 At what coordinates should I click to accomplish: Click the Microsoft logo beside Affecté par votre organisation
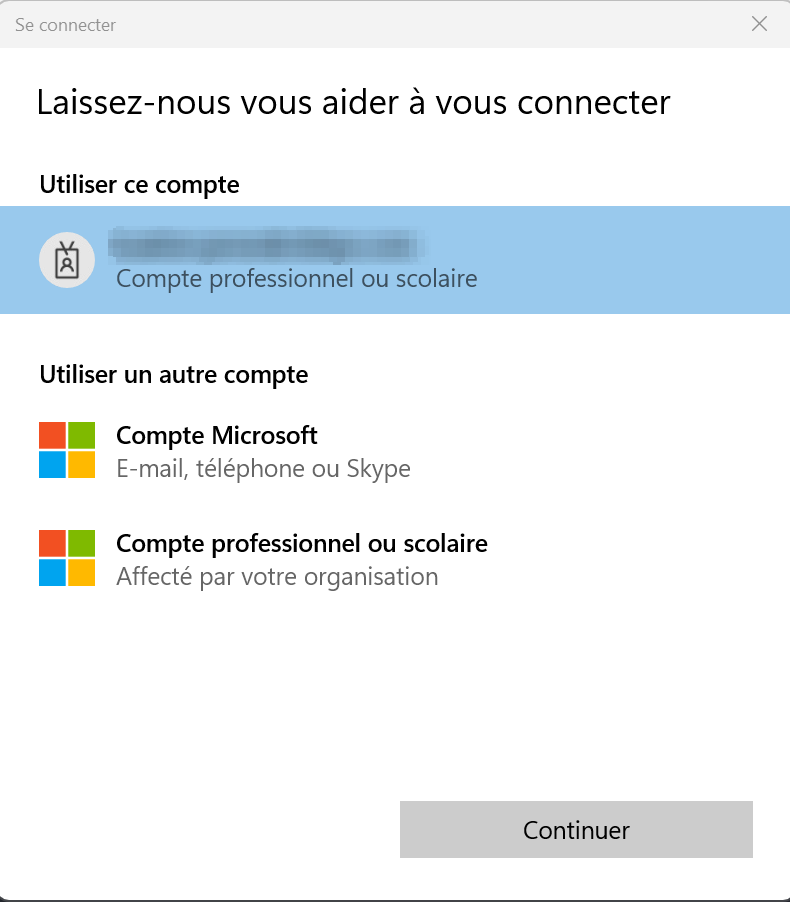tap(67, 558)
